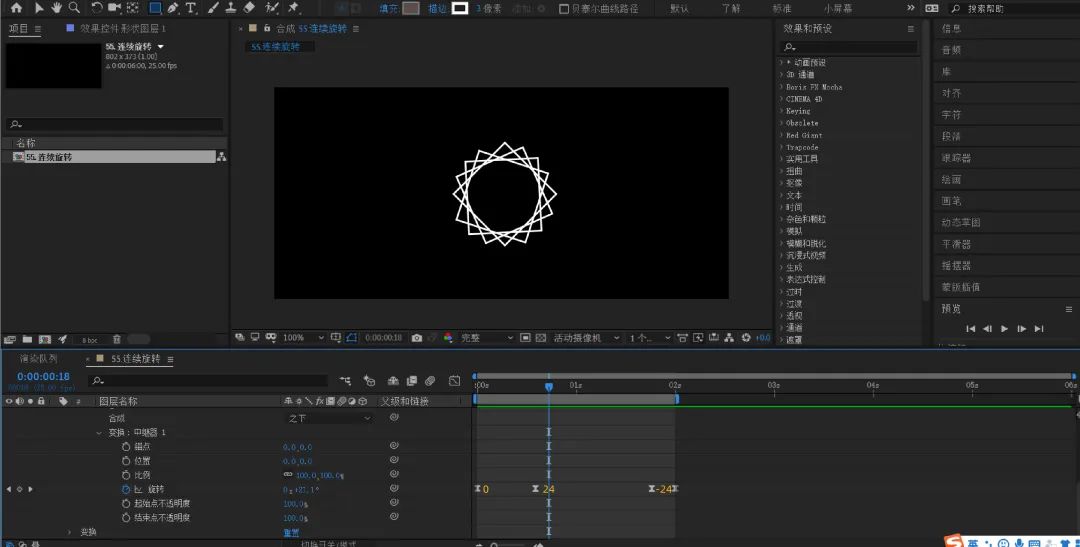Toggle the transparency grid icon
Screen dimensions: 1080x547
[541, 338]
